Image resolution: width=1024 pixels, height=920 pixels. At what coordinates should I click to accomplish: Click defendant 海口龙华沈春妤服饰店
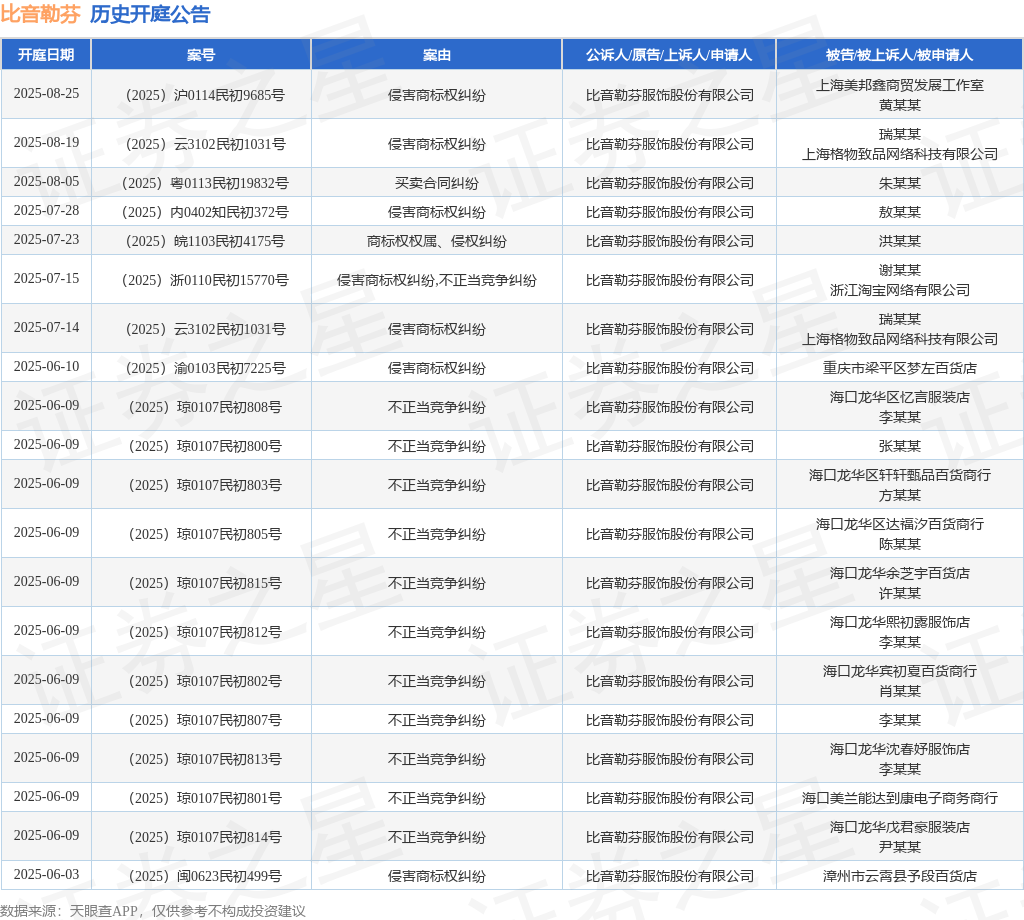(899, 750)
